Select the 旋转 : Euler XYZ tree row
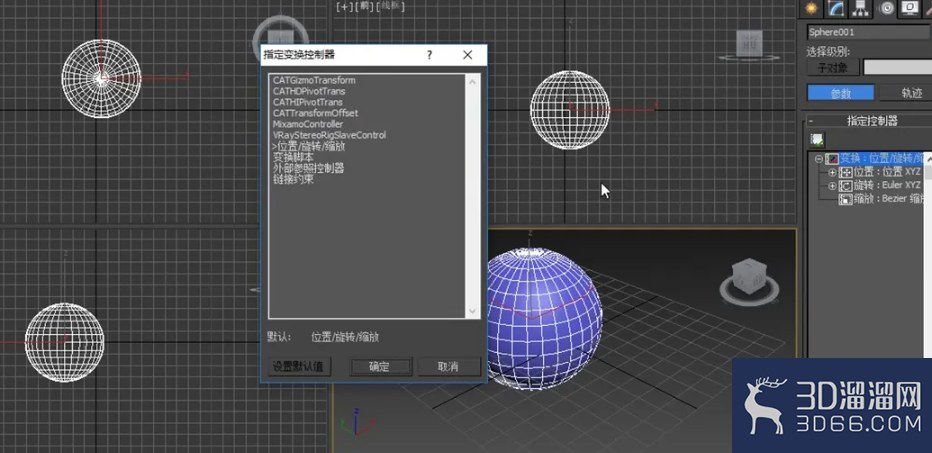Viewport: 932px width, 453px height. [x=887, y=185]
